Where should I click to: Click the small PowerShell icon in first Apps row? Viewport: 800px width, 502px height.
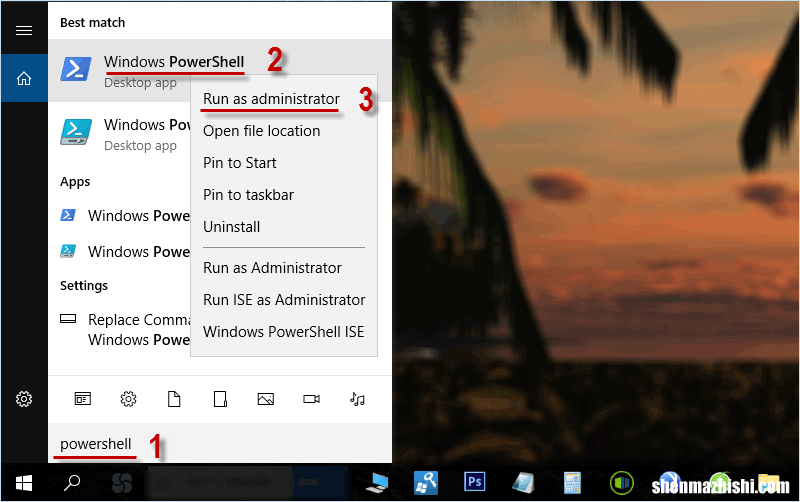pos(68,215)
